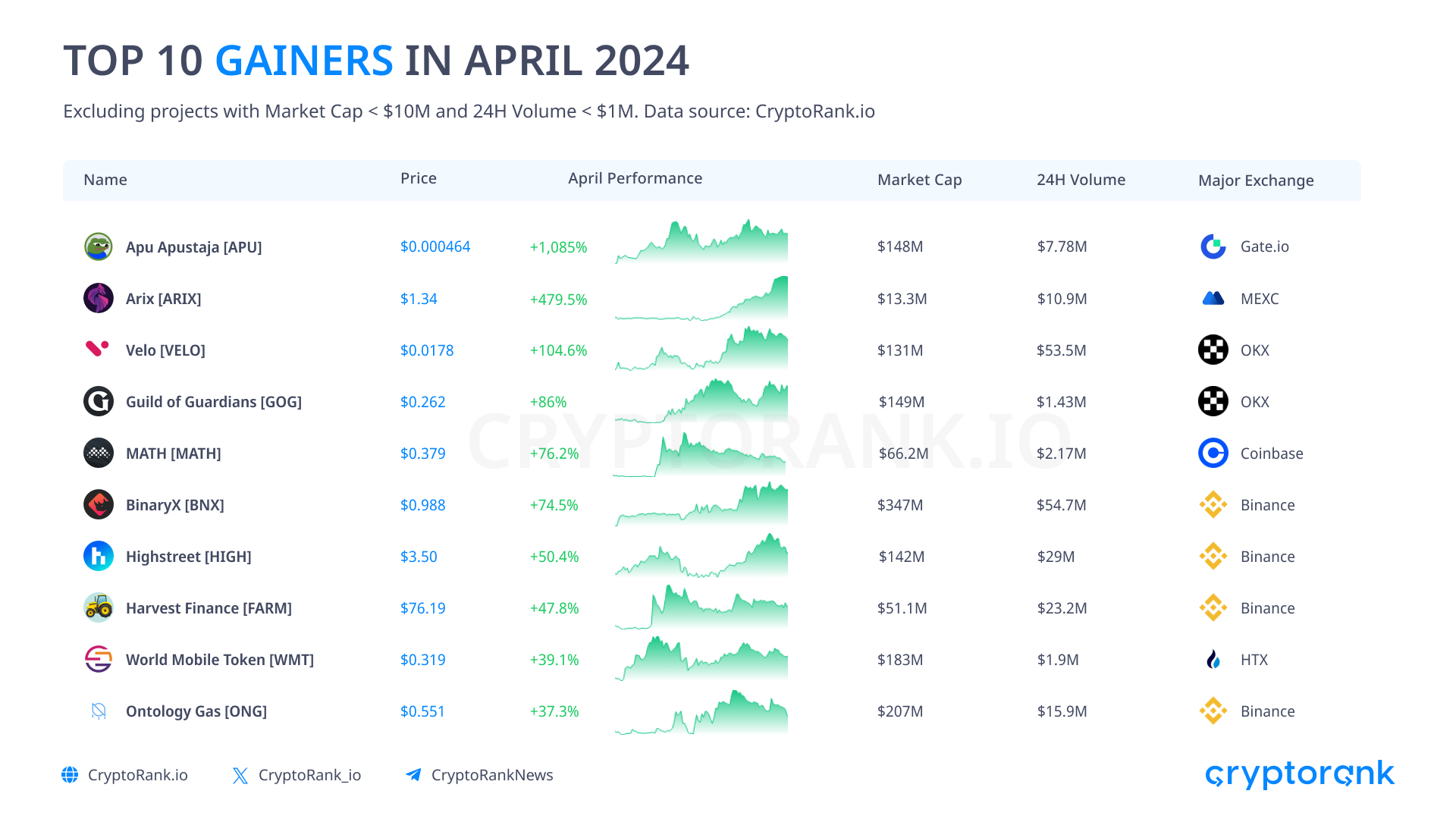
Task: Click the Velo performance sparkline chart
Action: tap(701, 349)
